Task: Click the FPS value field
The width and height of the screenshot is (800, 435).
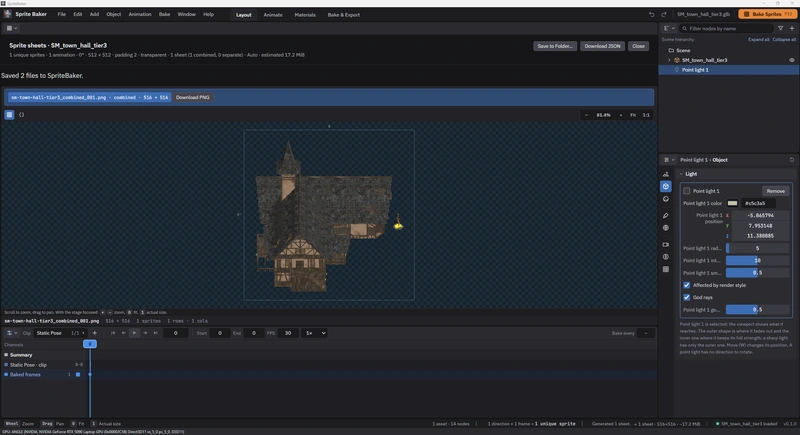Action: pyautogui.click(x=288, y=333)
